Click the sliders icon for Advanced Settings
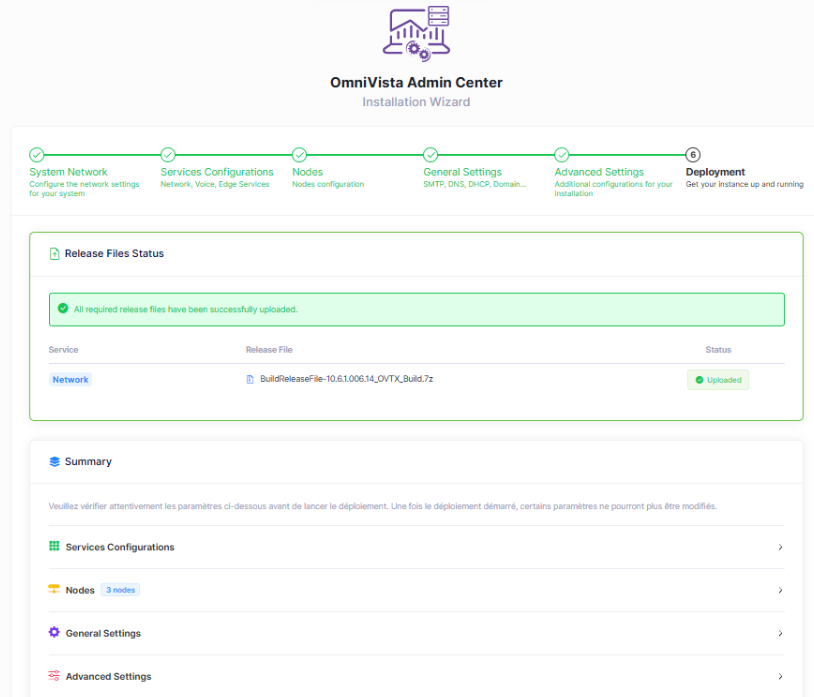 tap(54, 675)
